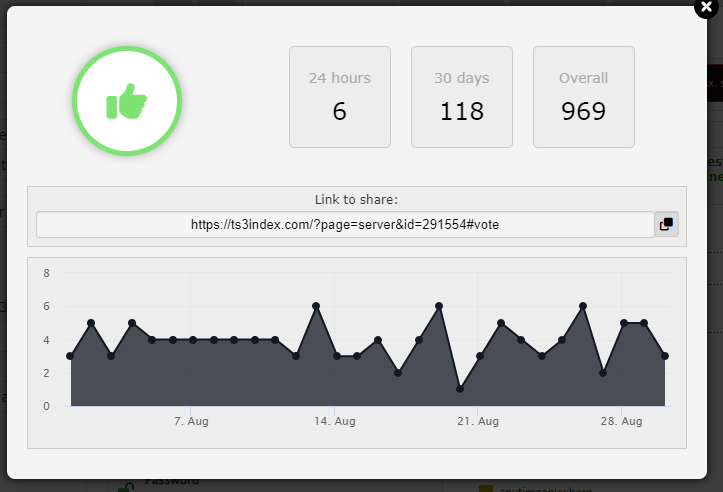Viewport: 723px width, 492px height.
Task: Select the share link URL field
Action: pos(345,225)
